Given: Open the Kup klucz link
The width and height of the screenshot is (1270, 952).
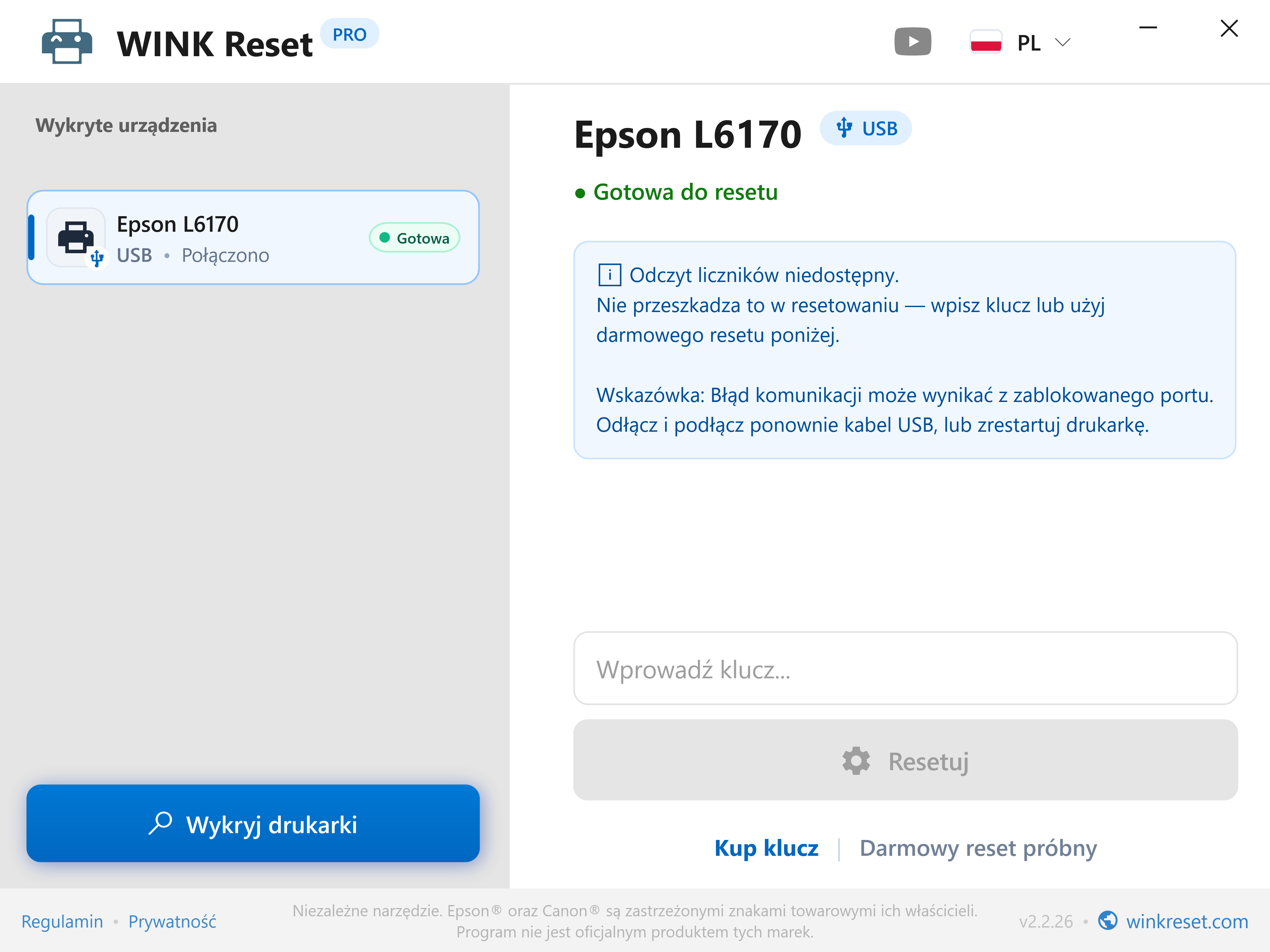Looking at the screenshot, I should click(x=767, y=848).
